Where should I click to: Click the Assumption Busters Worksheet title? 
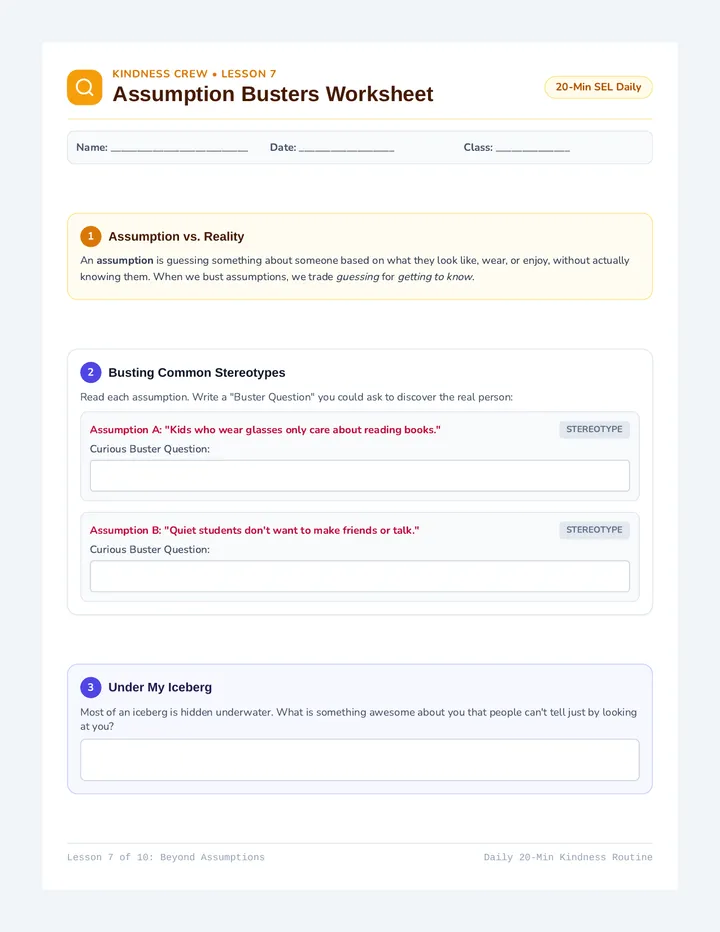(273, 94)
